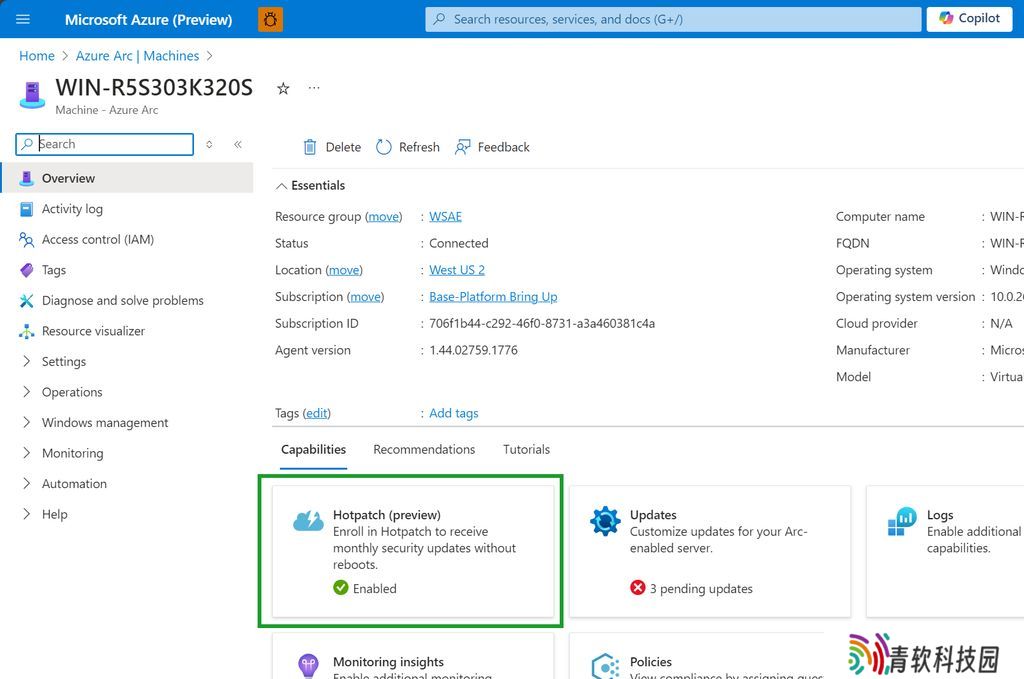Click the Monitoring insights lightbulb icon

coord(308,666)
